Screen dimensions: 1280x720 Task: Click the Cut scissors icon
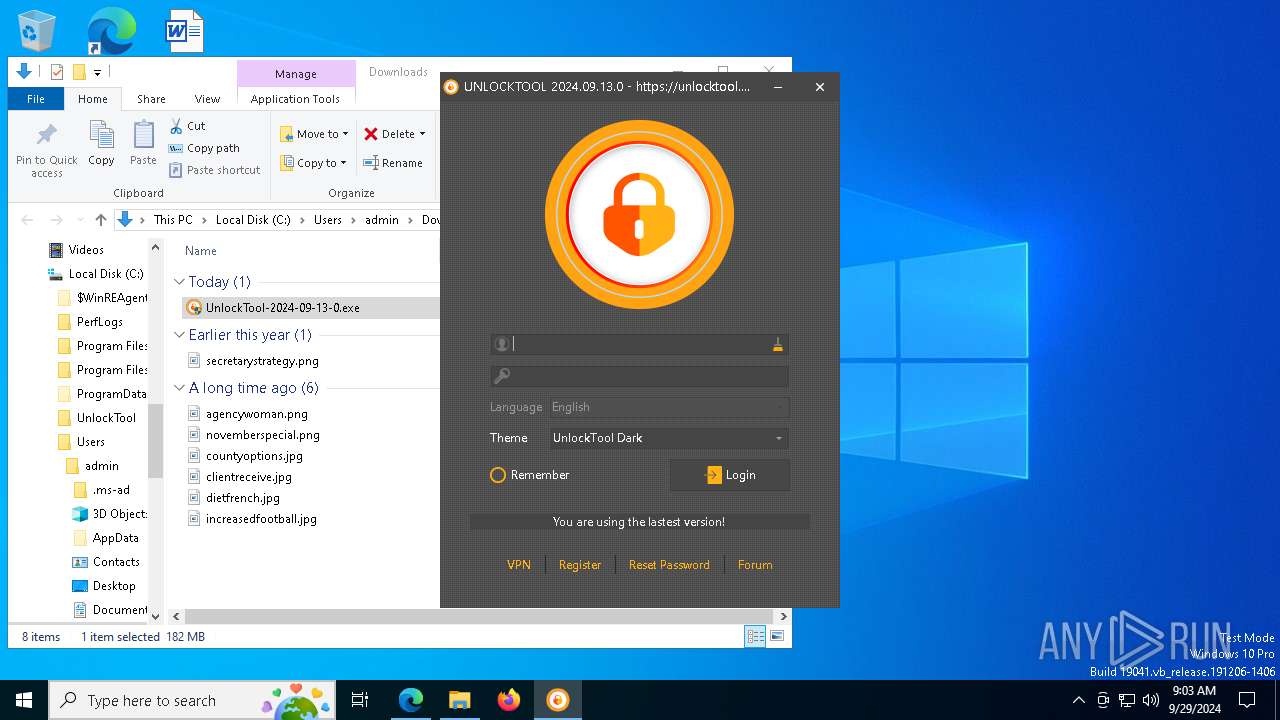pyautogui.click(x=176, y=126)
